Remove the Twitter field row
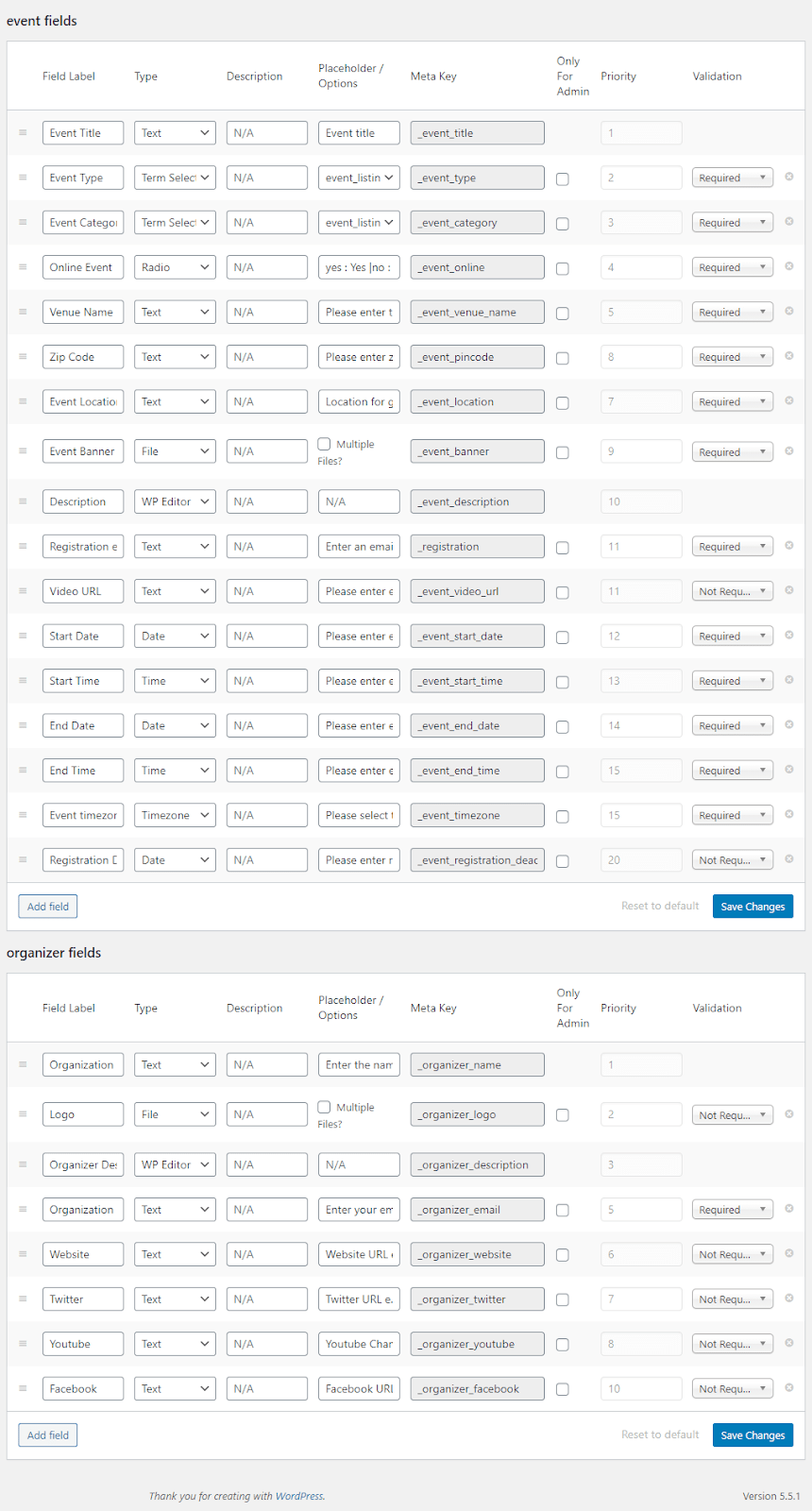Viewport: 812px width, 1511px height. pyautogui.click(x=788, y=1299)
